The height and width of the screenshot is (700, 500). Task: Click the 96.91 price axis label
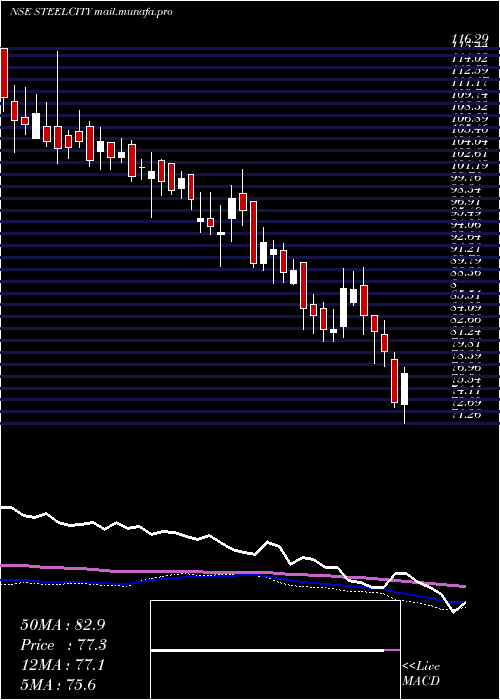point(468,203)
